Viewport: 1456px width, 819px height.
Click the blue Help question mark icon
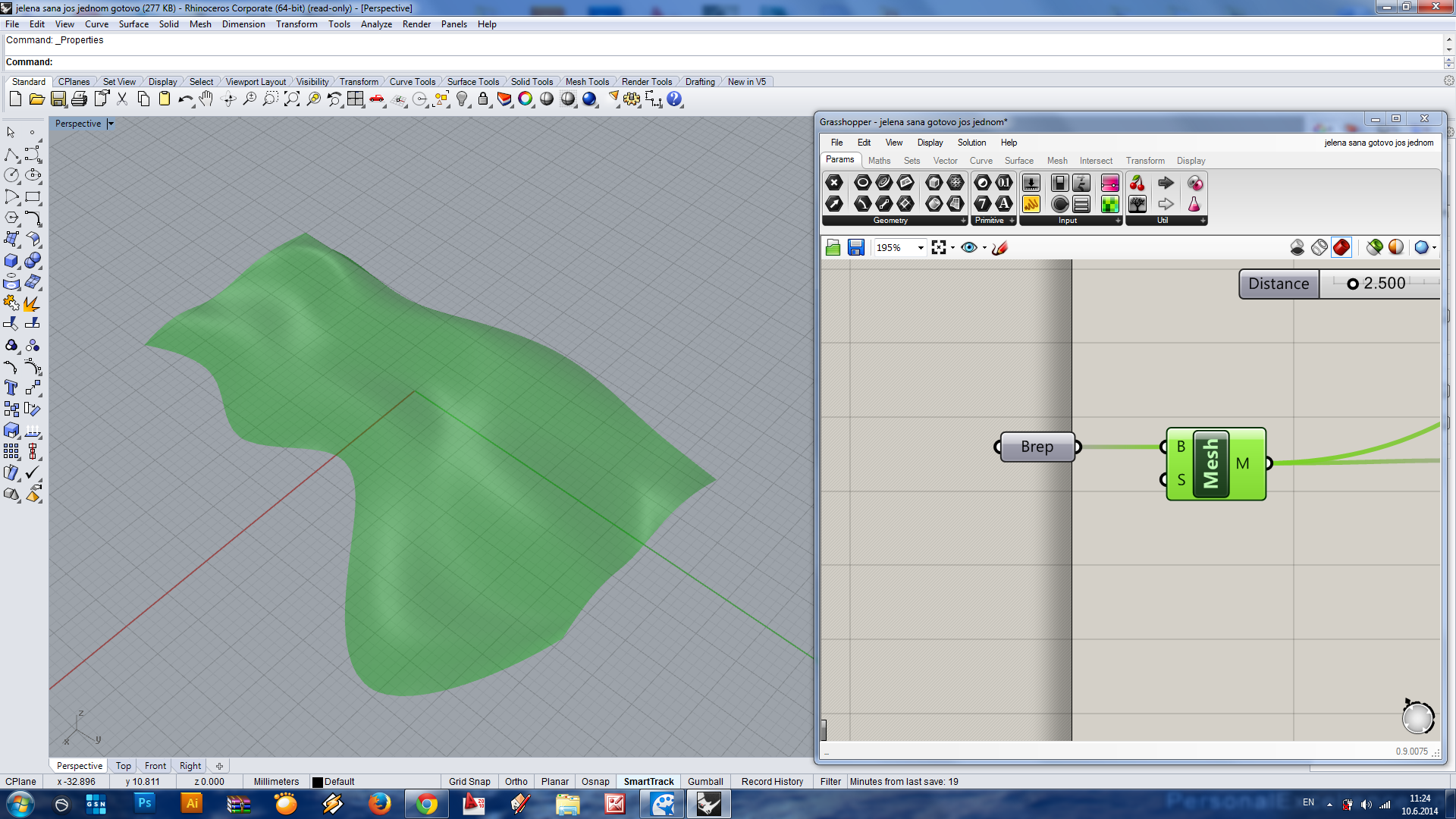(x=674, y=99)
